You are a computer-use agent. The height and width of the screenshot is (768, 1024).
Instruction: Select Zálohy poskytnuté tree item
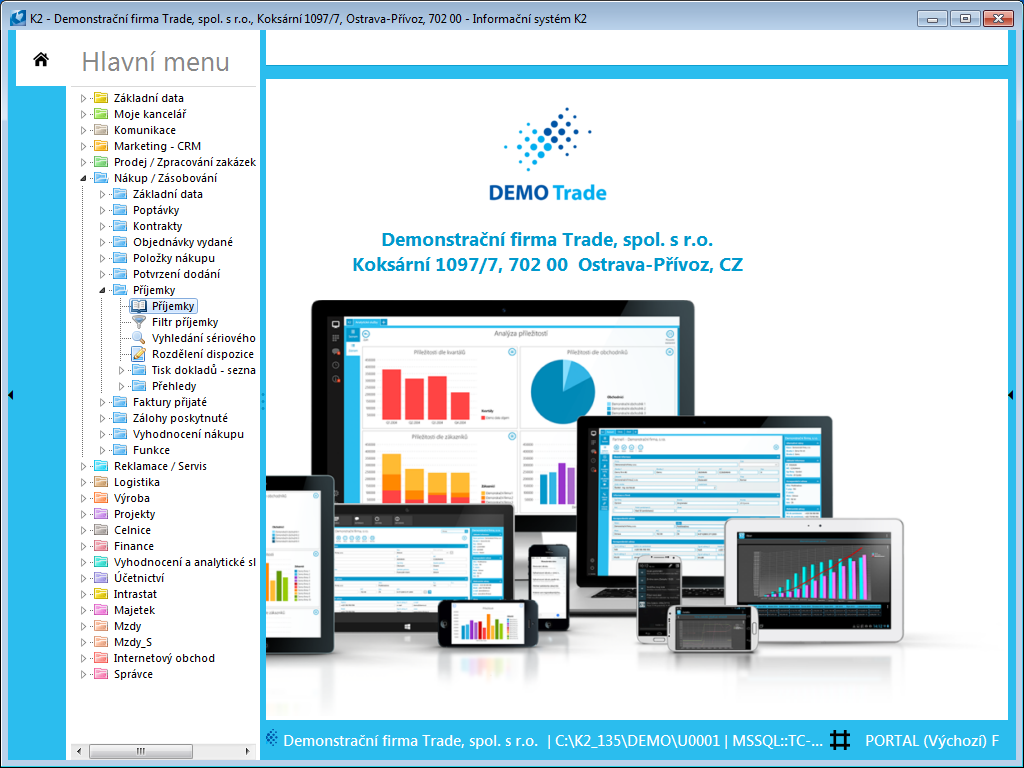pyautogui.click(x=180, y=418)
